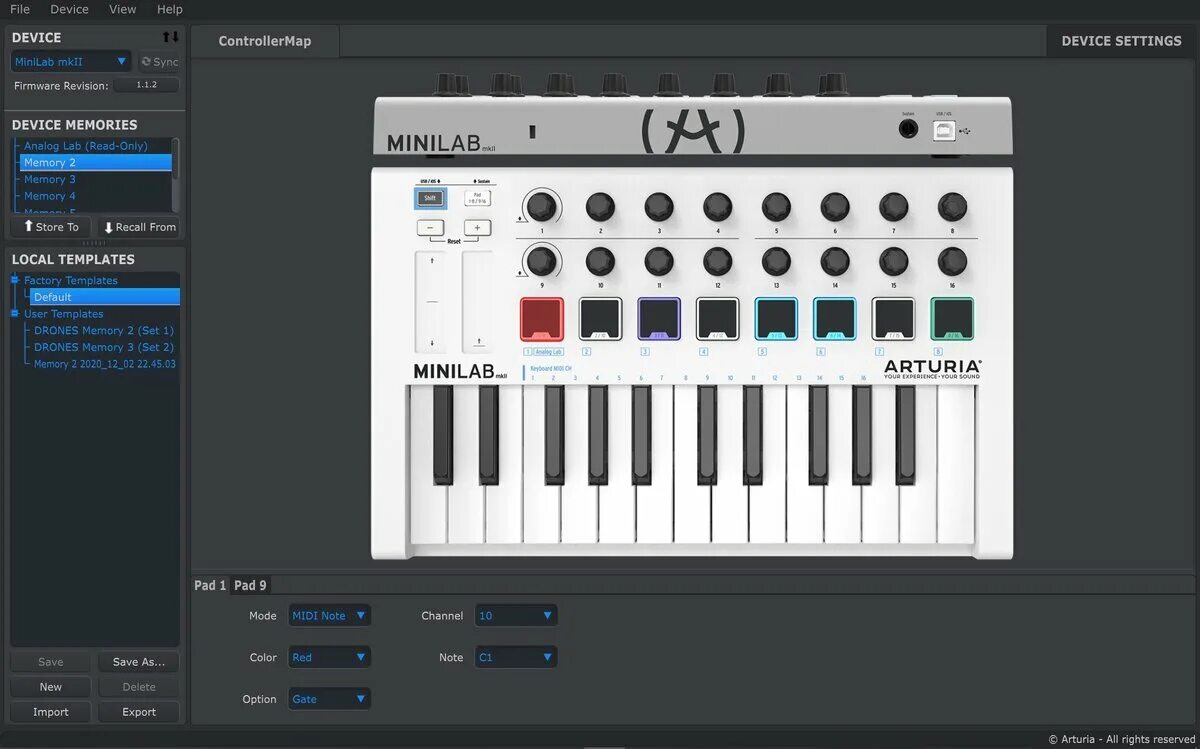The image size is (1200, 749).
Task: Select knob 12 on the controller
Action: (x=718, y=262)
